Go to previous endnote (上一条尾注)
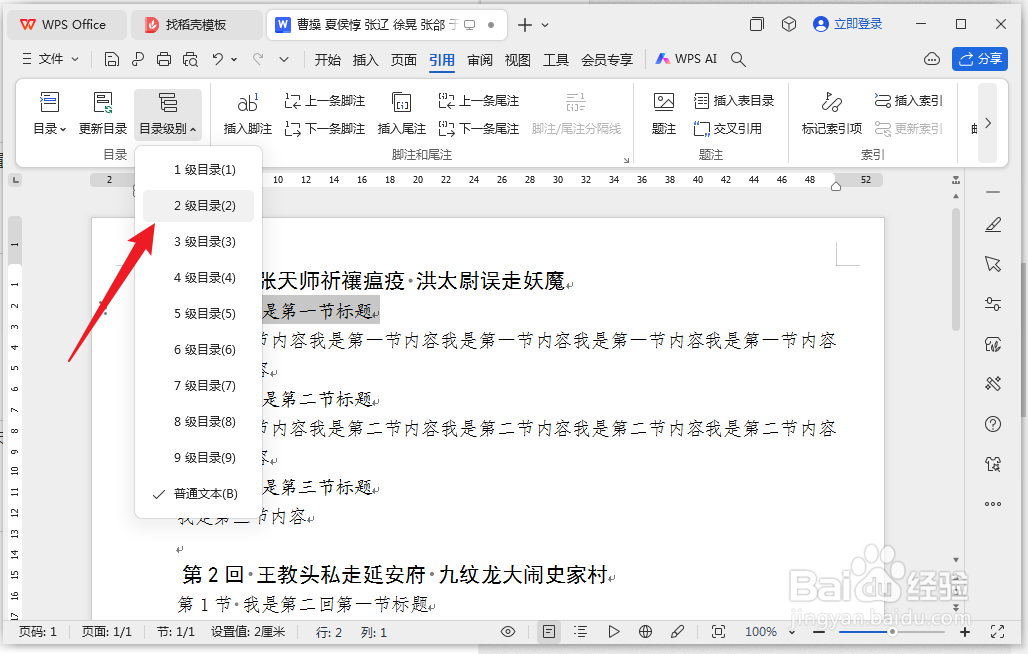1028x654 pixels. (479, 101)
